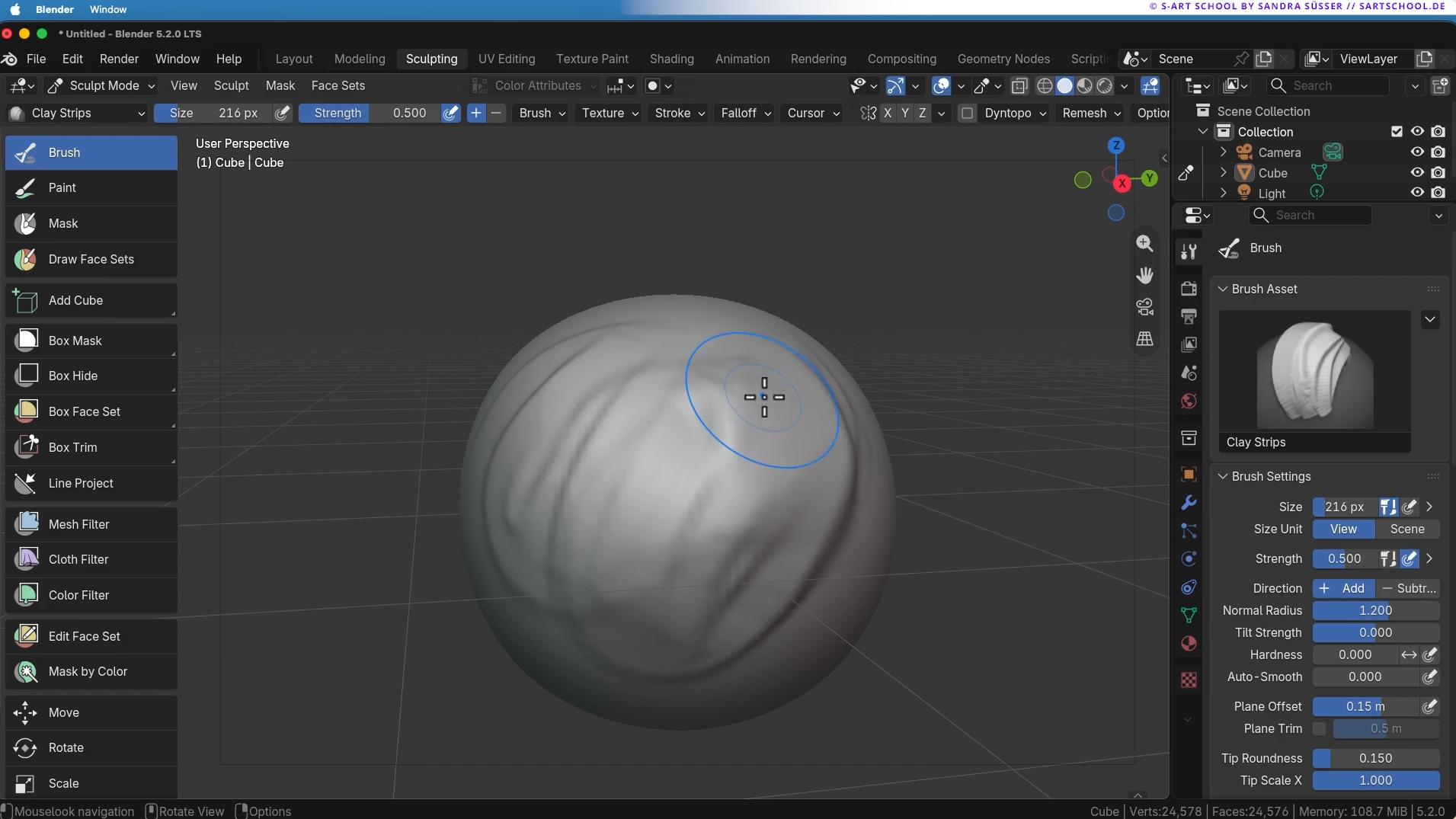This screenshot has width=1456, height=819.
Task: Set Size Unit to Scene
Action: (1407, 529)
